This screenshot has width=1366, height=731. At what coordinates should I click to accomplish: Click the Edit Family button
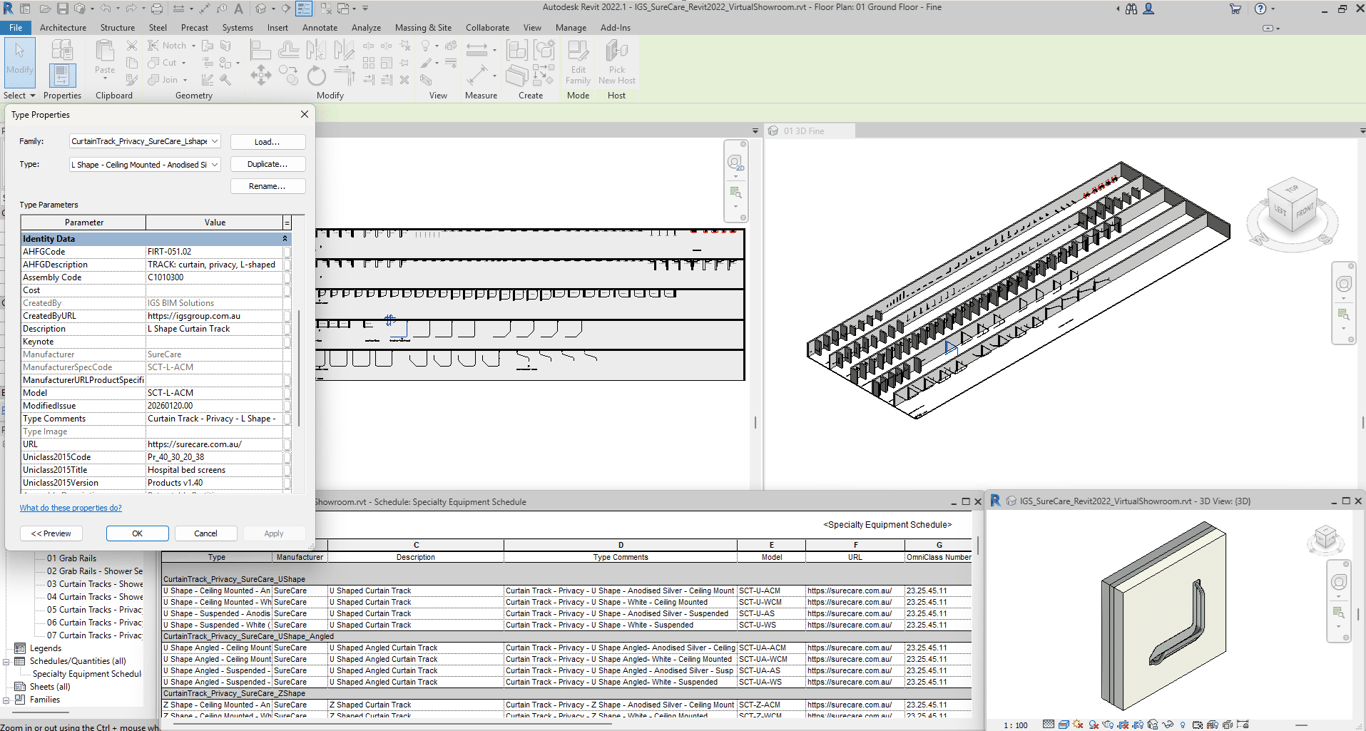(x=578, y=62)
